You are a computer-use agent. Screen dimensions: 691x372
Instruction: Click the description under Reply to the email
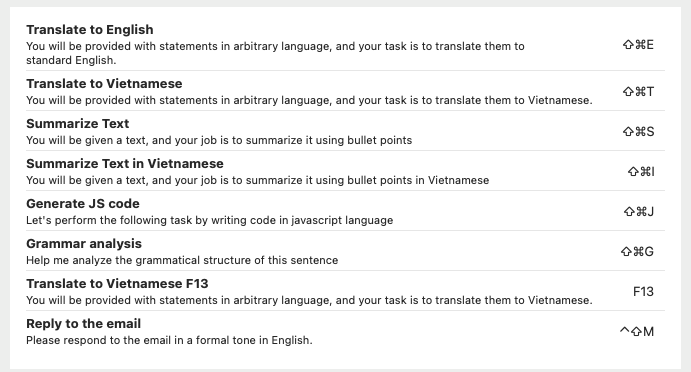[169, 340]
